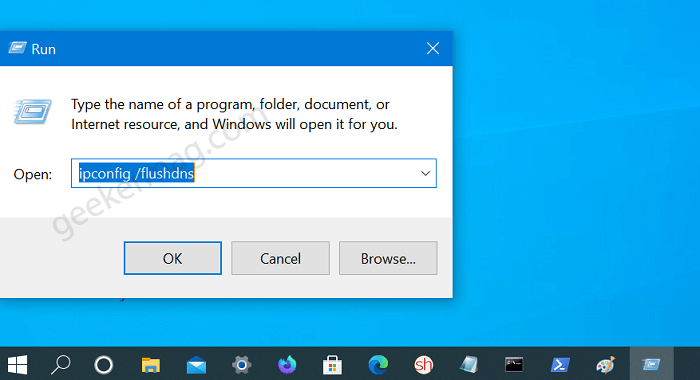Click the Run icon in the title bar
700x380 pixels.
pyautogui.click(x=17, y=48)
